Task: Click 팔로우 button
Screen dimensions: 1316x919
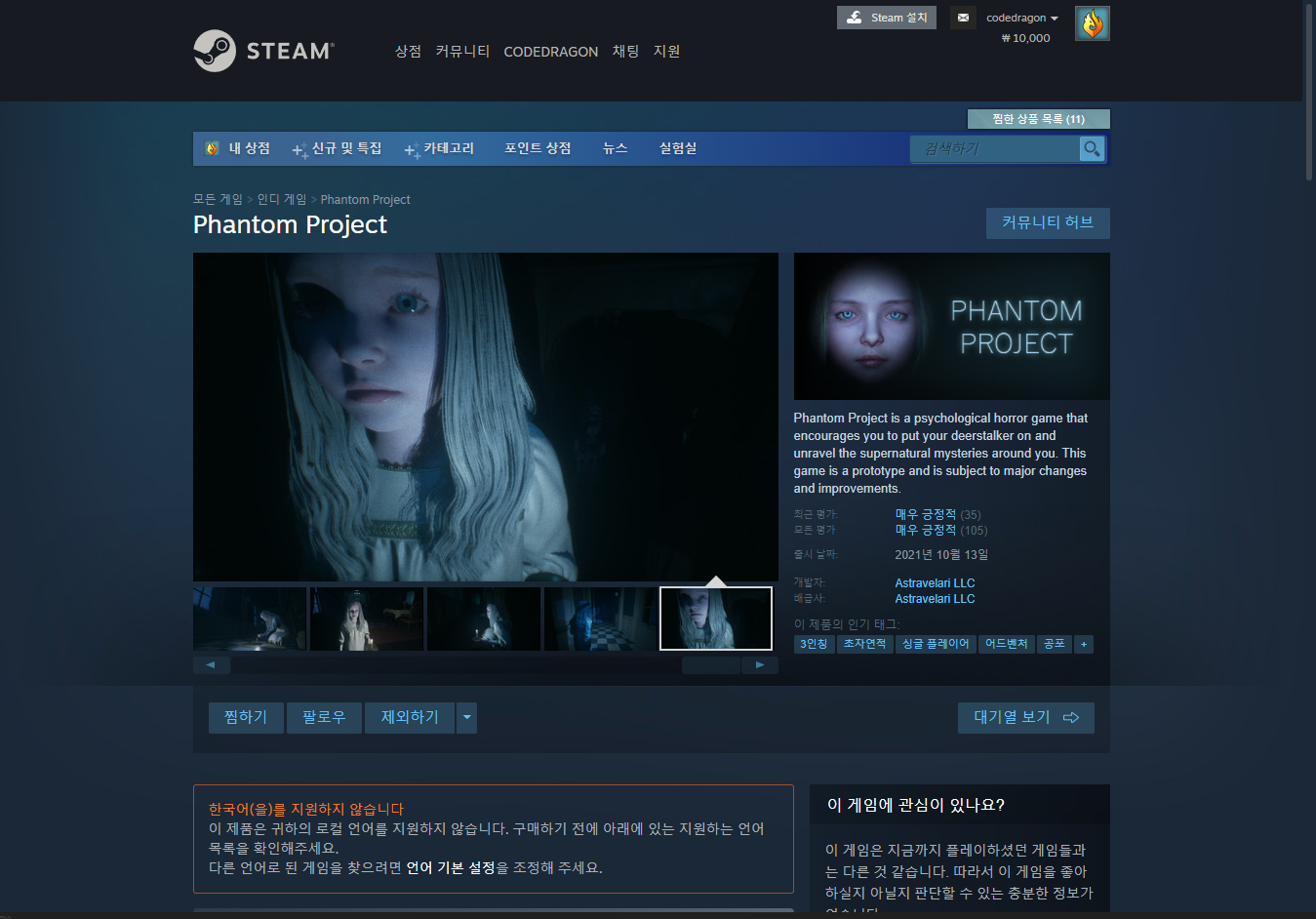Action: coord(324,717)
